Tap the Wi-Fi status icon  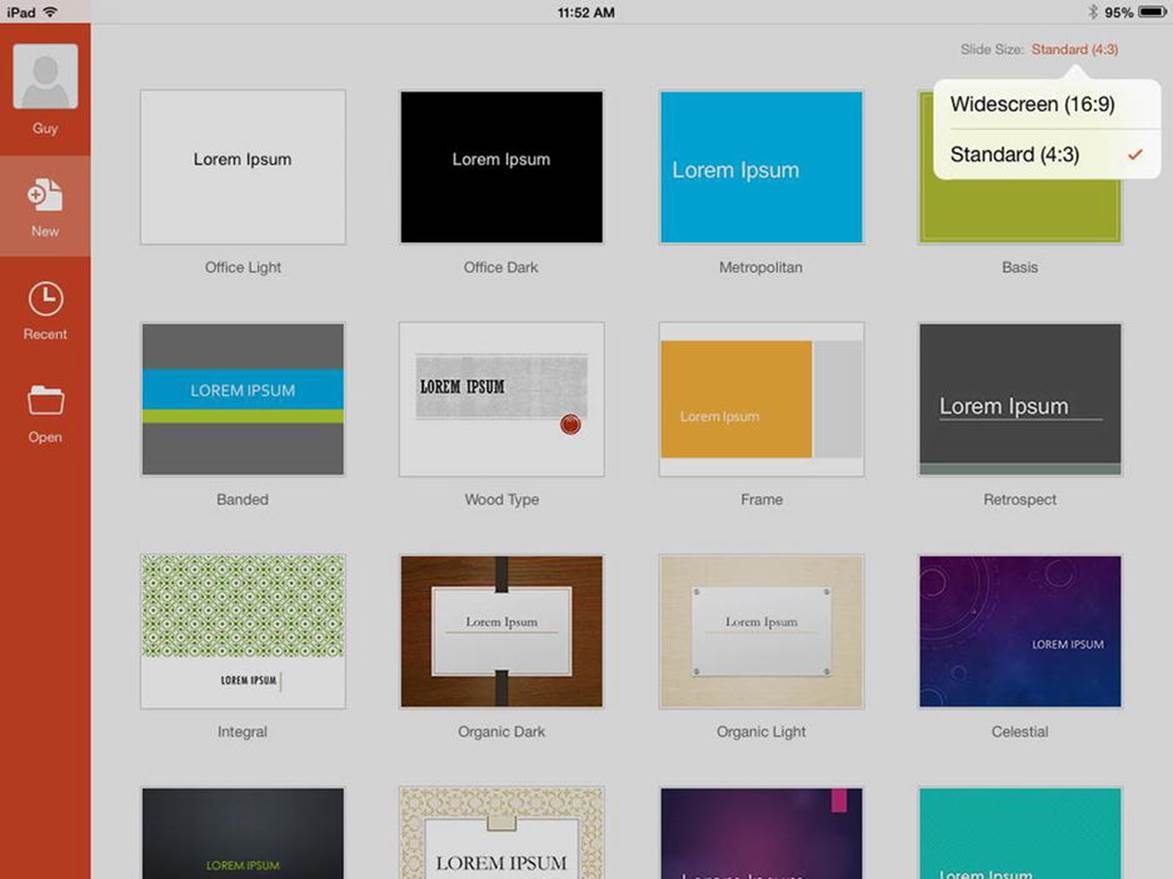click(50, 12)
